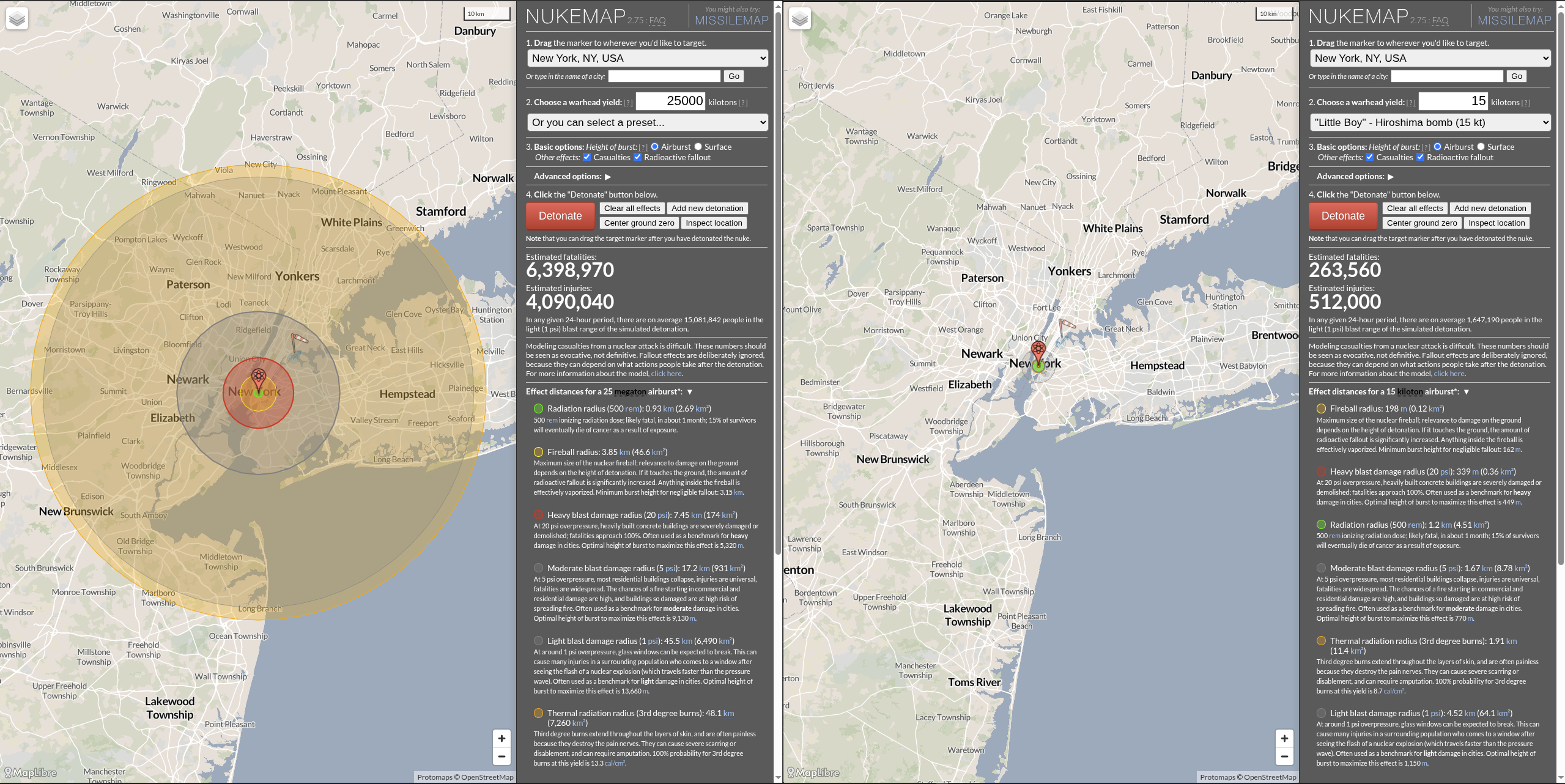Click Center ground zero in right panel
The width and height of the screenshot is (1565, 784).
point(1422,223)
